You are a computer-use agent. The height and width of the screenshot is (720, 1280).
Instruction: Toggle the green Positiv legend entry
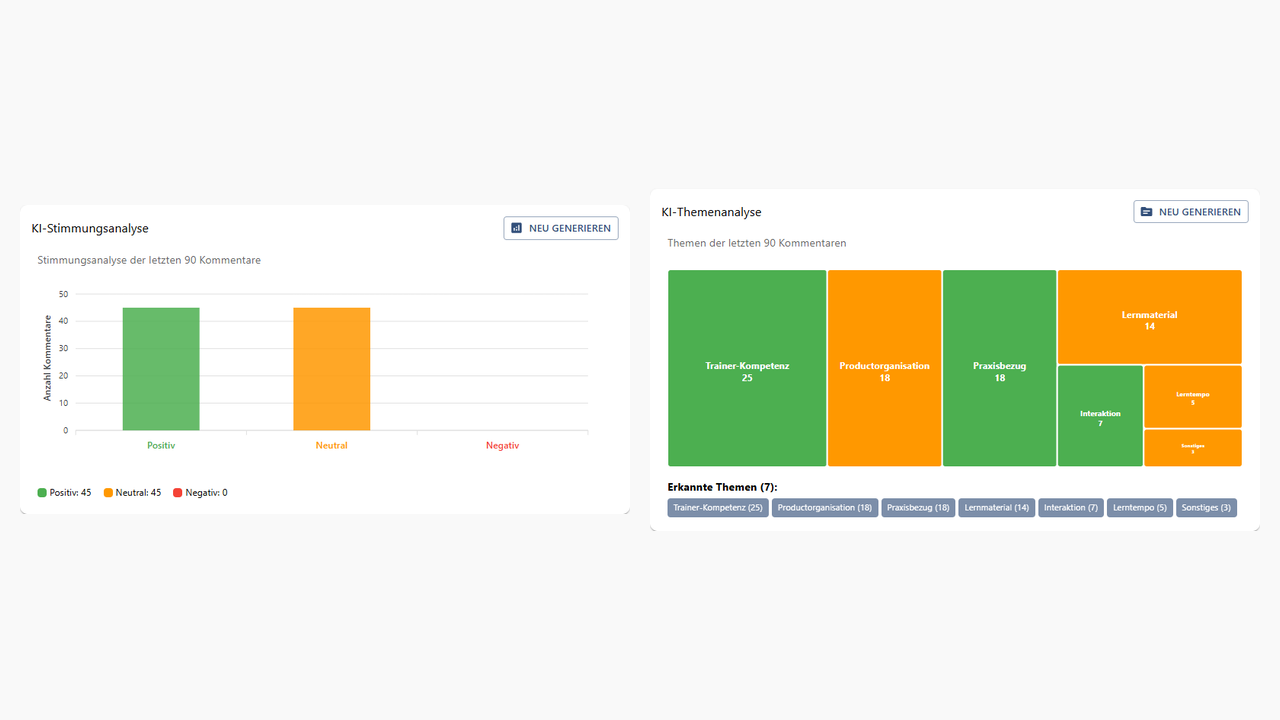tap(64, 493)
